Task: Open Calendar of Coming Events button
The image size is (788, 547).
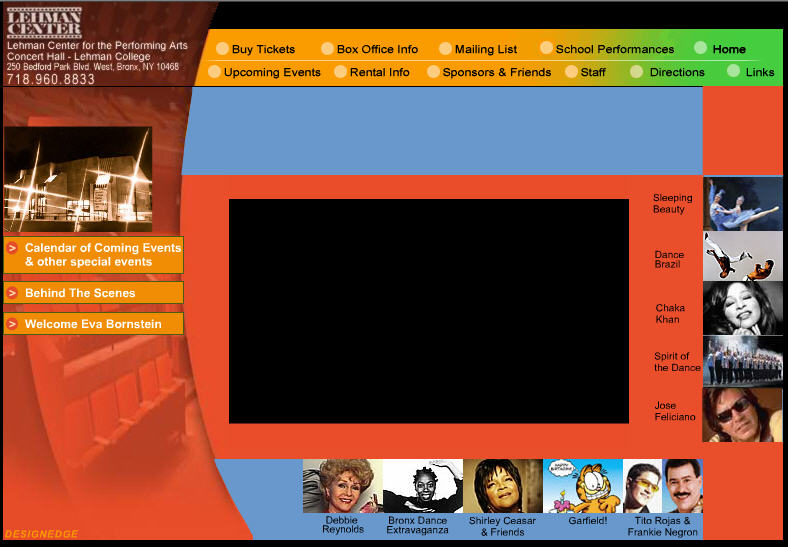Action: click(93, 255)
